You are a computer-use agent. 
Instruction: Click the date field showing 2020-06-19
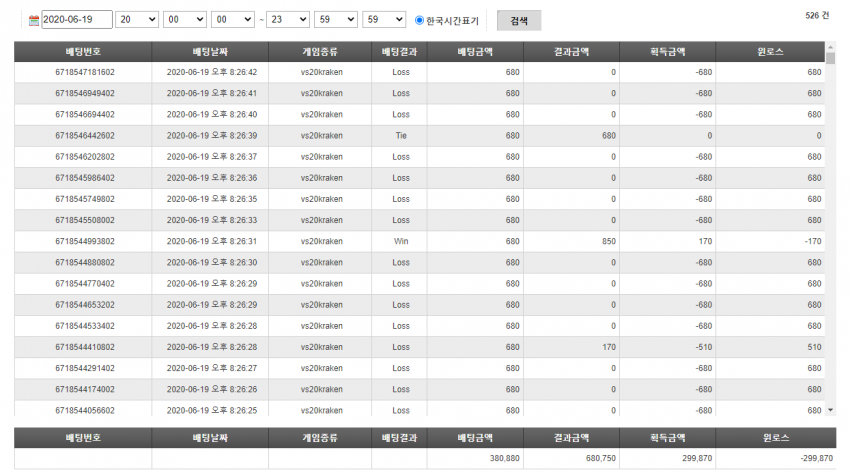pos(77,20)
